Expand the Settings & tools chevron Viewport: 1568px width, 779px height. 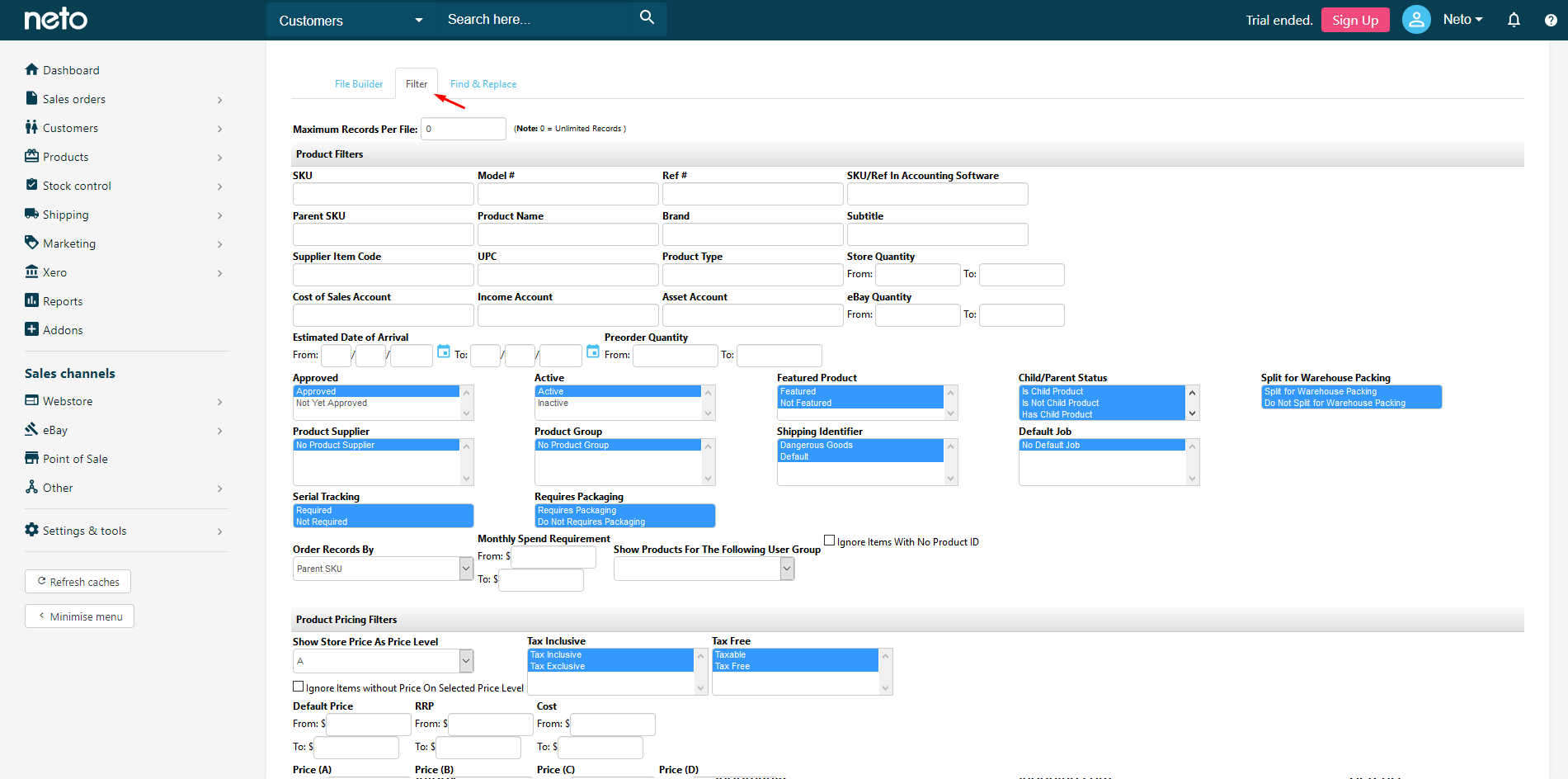point(219,531)
